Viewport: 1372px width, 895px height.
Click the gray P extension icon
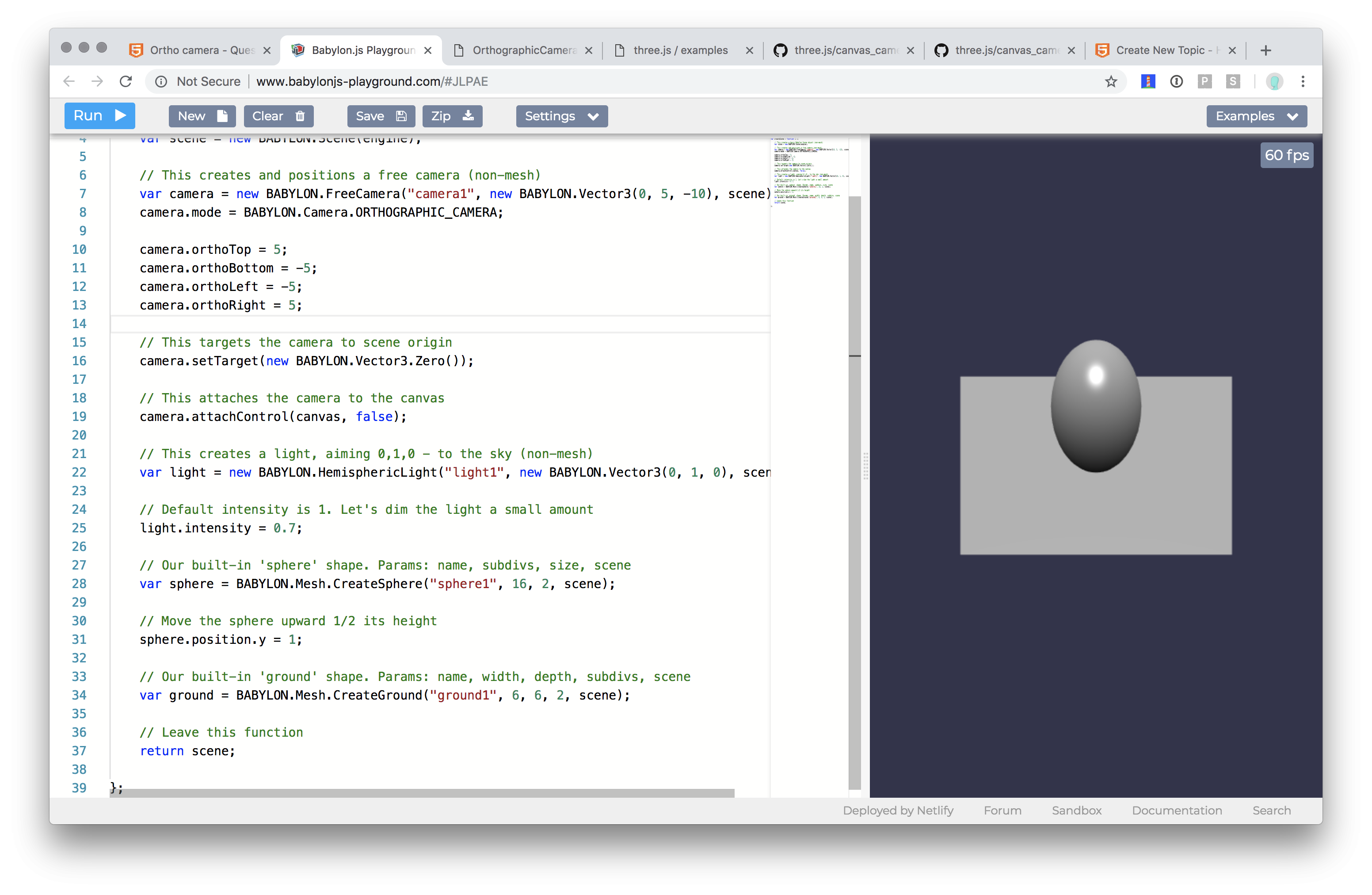[1205, 81]
